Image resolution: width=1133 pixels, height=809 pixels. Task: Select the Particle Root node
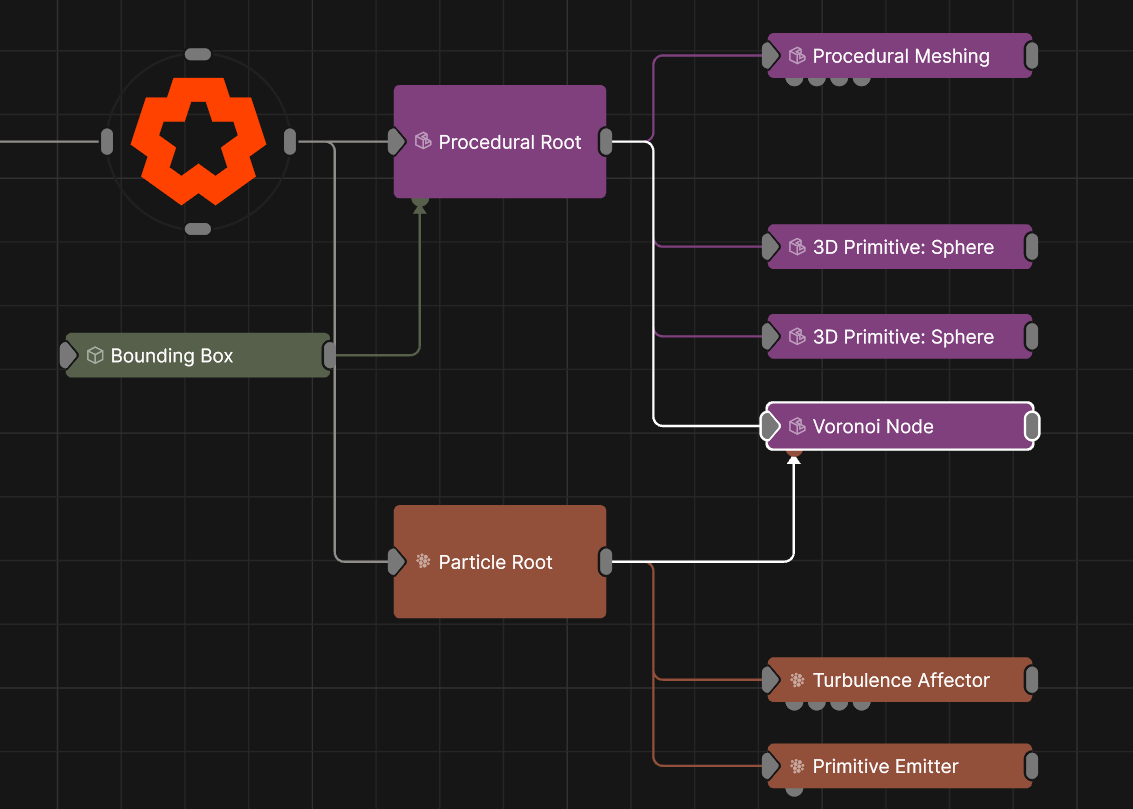point(500,590)
